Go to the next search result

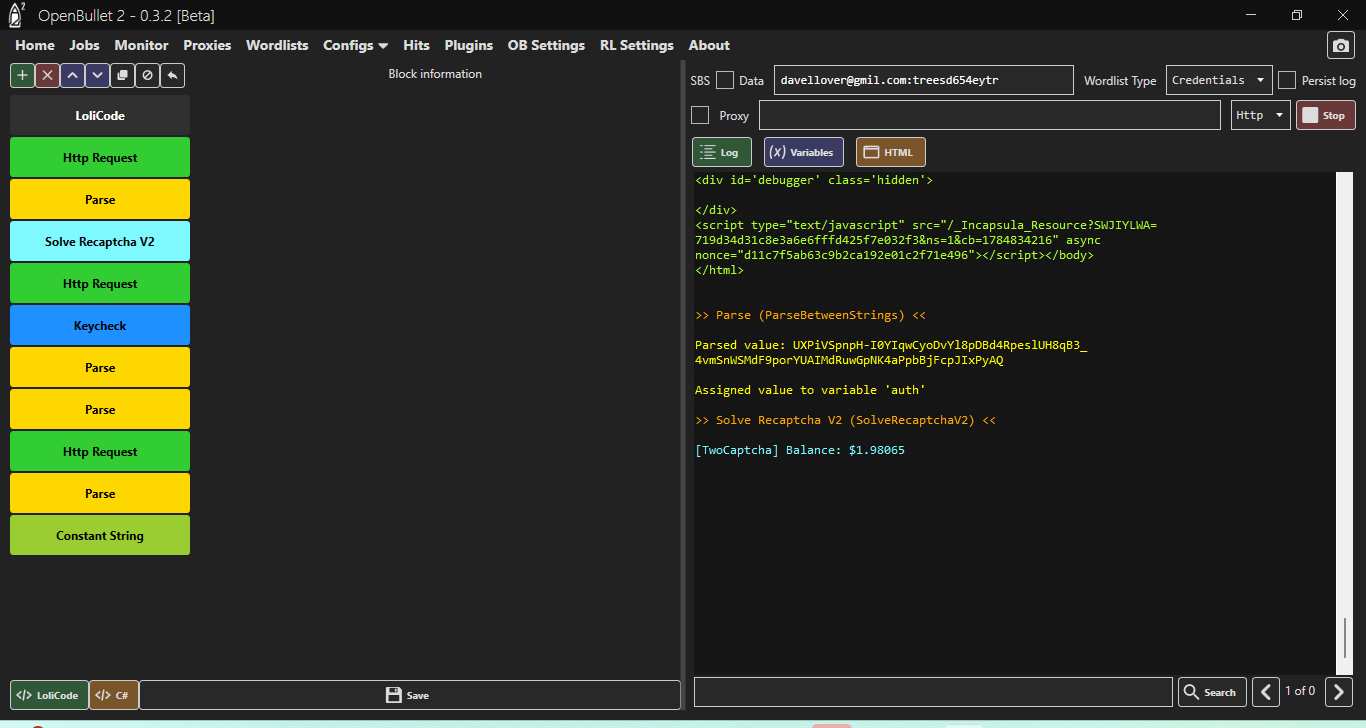coord(1339,691)
